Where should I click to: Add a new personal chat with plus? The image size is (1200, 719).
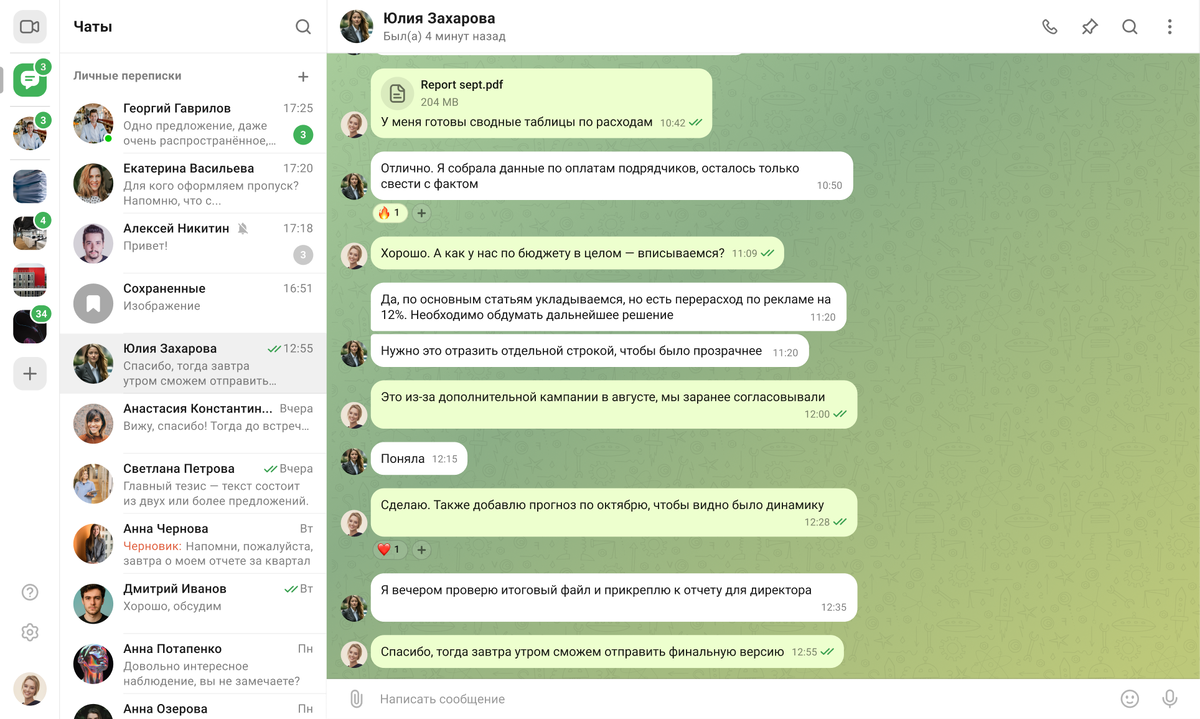pyautogui.click(x=303, y=76)
